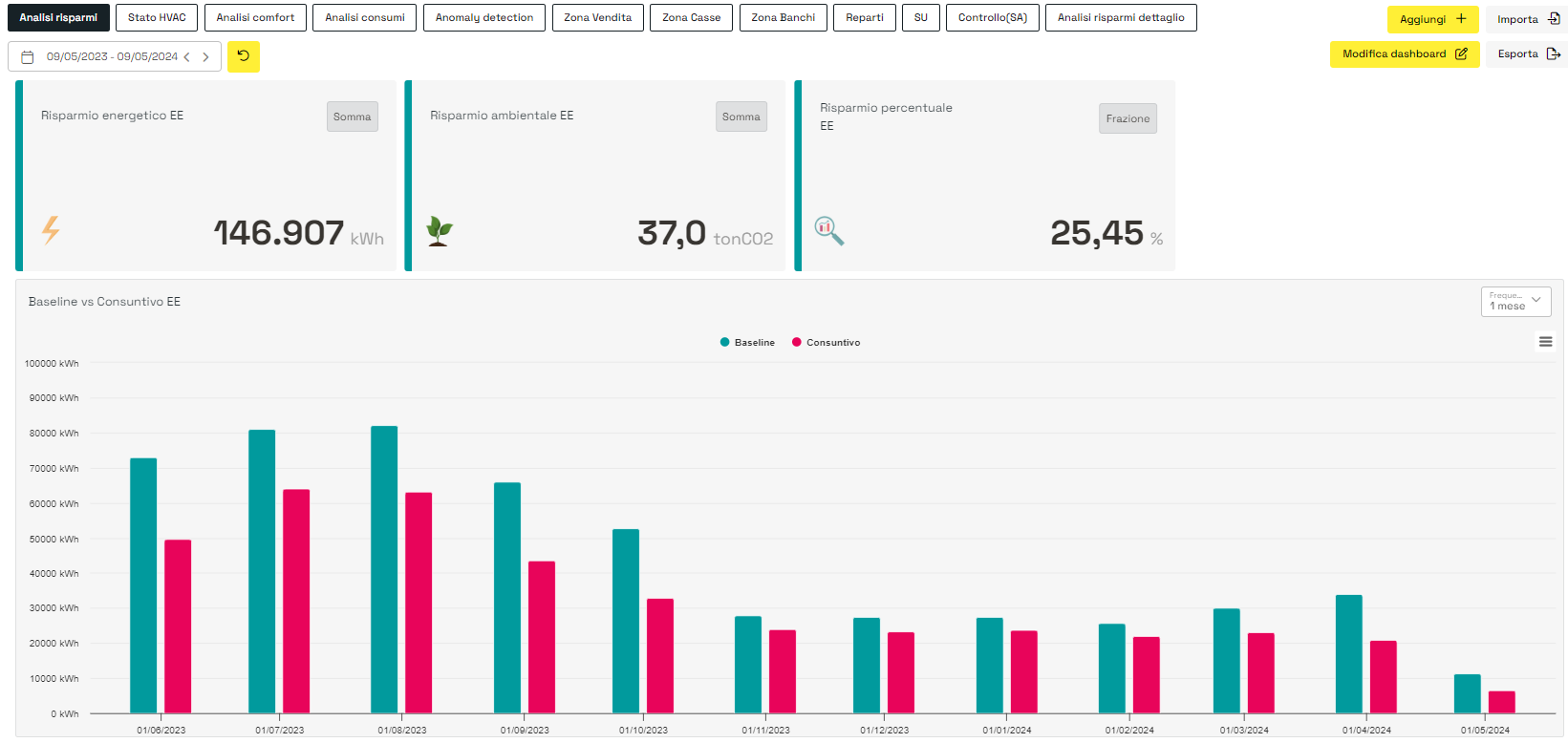The width and height of the screenshot is (1568, 743).
Task: Click the 100000 kWh axis label
Action: [52, 364]
